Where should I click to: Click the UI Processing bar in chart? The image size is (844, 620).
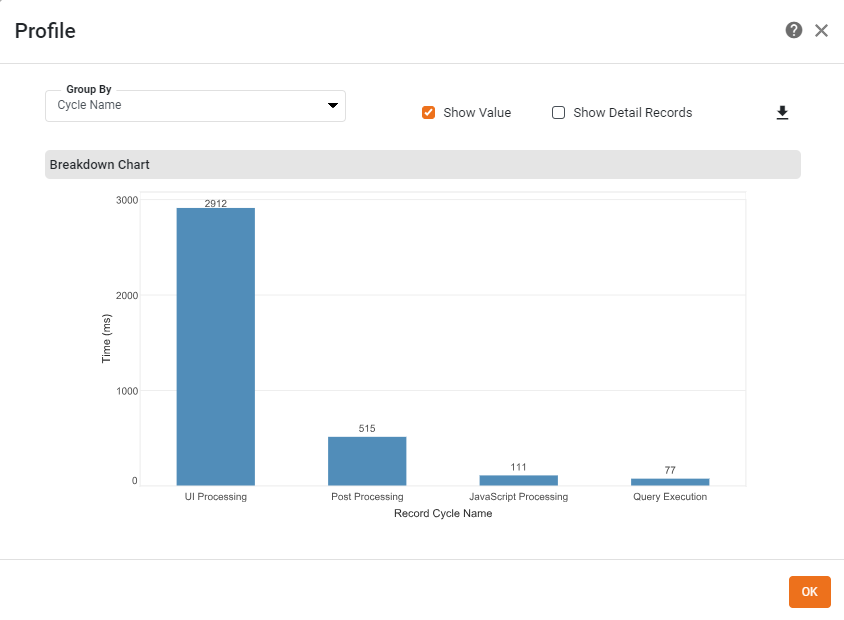216,346
